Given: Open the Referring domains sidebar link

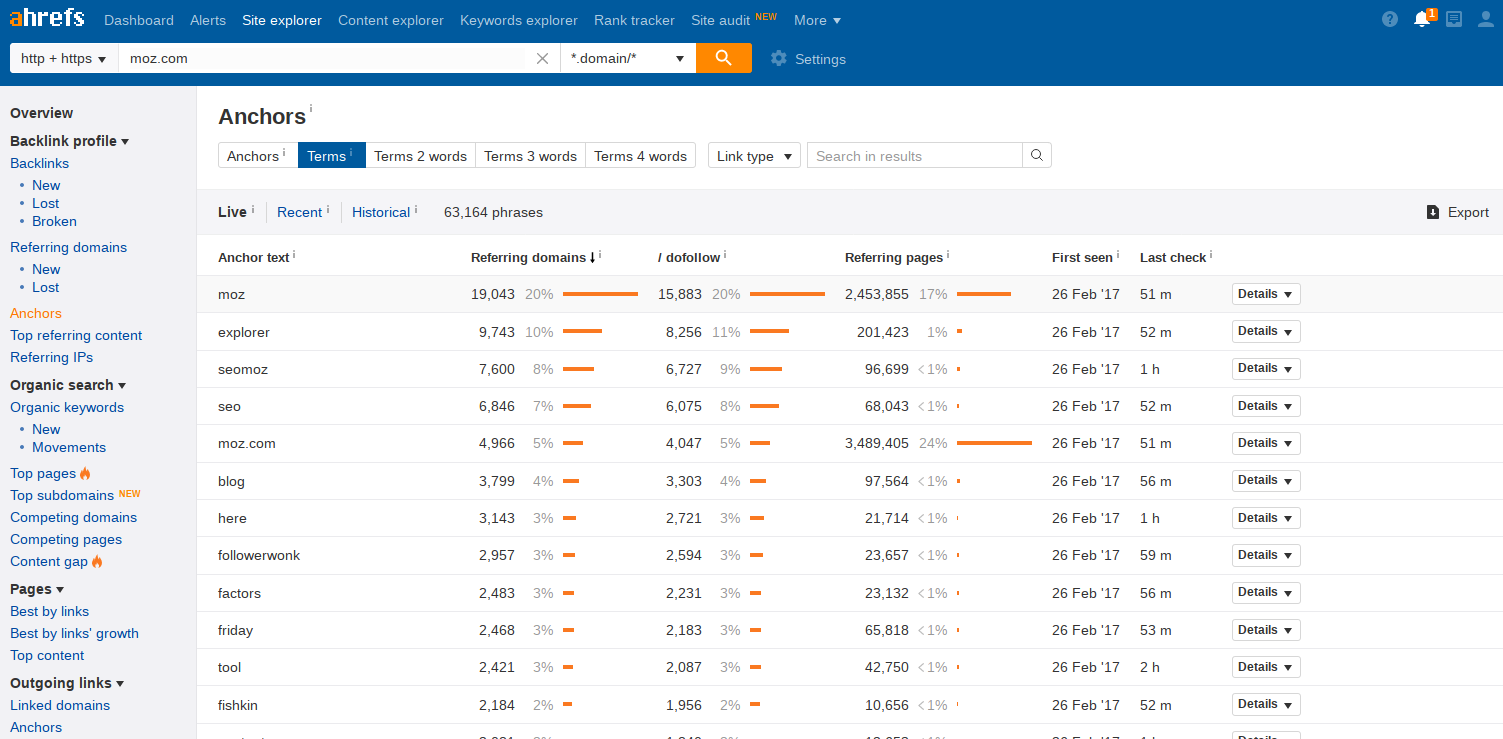Looking at the screenshot, I should 69,247.
